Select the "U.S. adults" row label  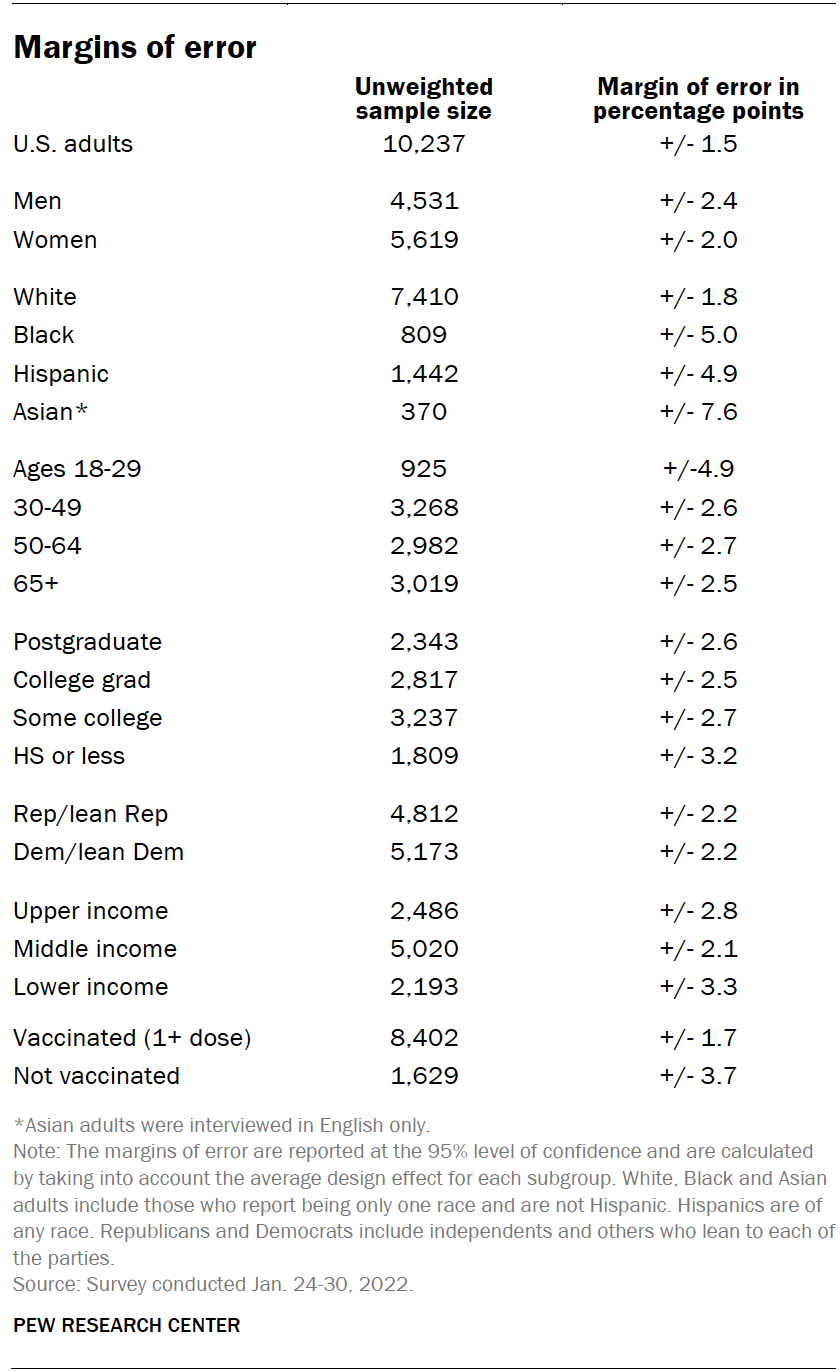click(x=73, y=144)
